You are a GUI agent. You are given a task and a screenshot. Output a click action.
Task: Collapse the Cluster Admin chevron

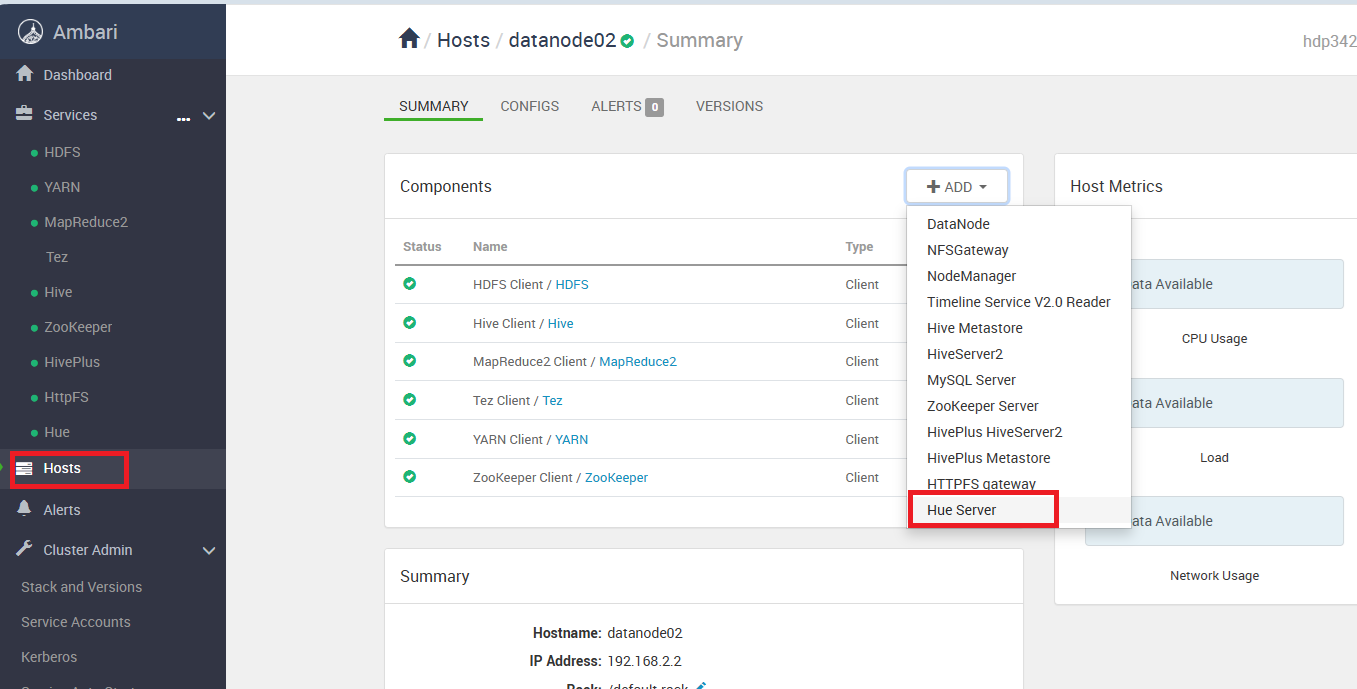pos(209,550)
